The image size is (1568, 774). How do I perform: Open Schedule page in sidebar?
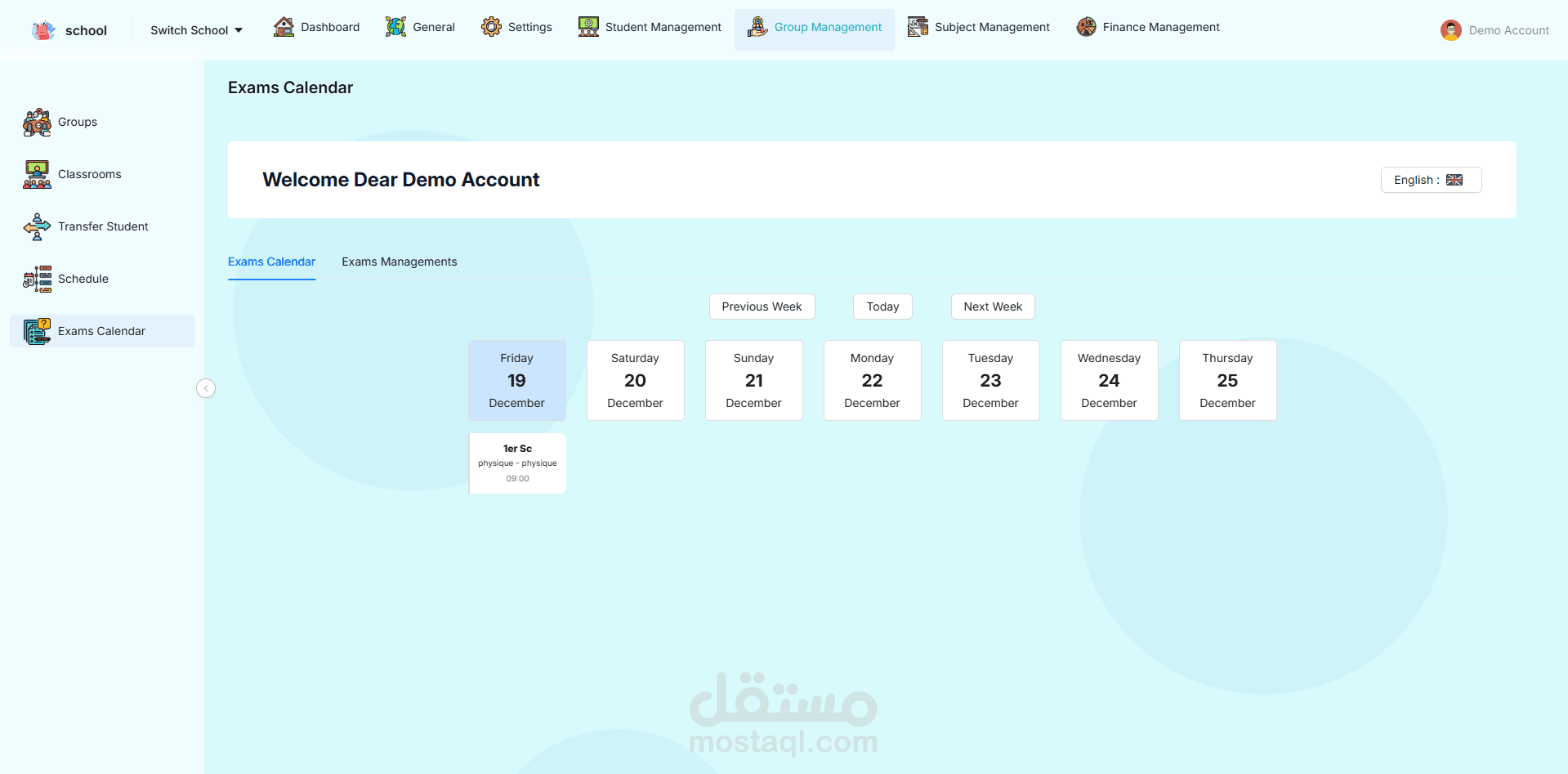click(x=102, y=279)
